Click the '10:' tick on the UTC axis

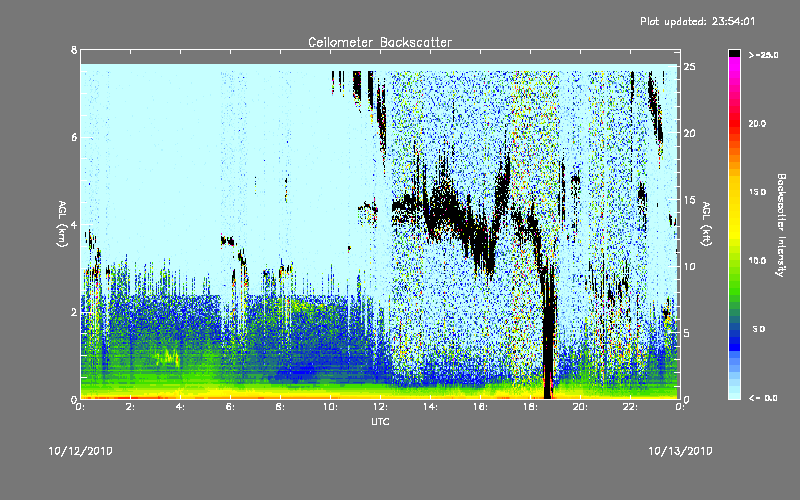click(330, 407)
